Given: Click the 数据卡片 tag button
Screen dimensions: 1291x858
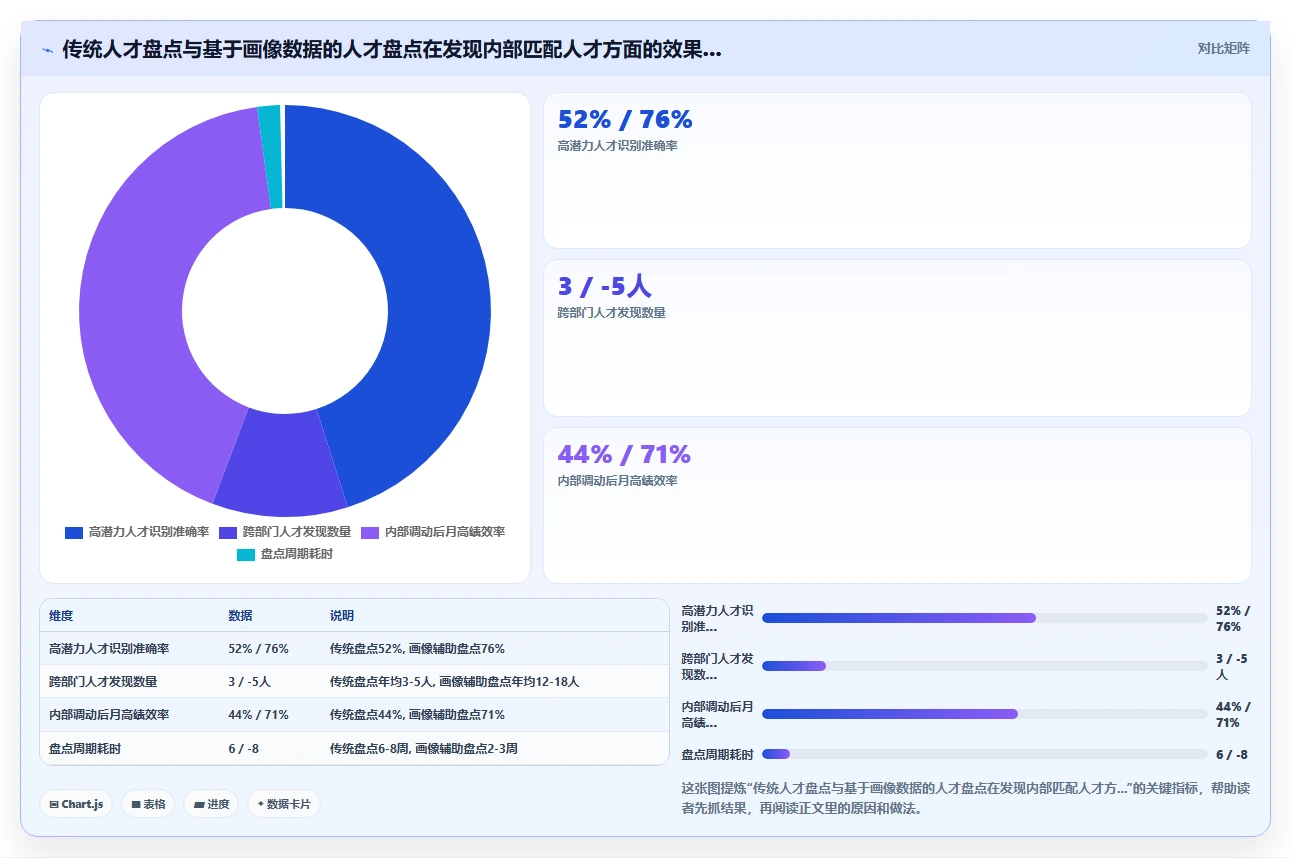Looking at the screenshot, I should click(284, 804).
